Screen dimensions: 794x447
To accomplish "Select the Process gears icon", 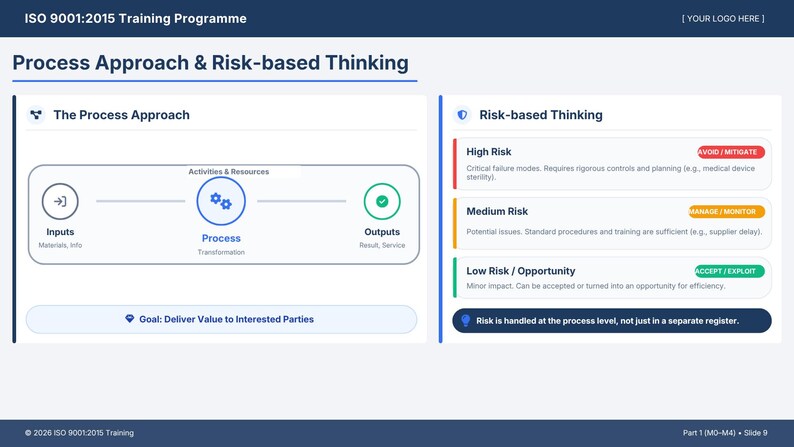I will click(221, 201).
